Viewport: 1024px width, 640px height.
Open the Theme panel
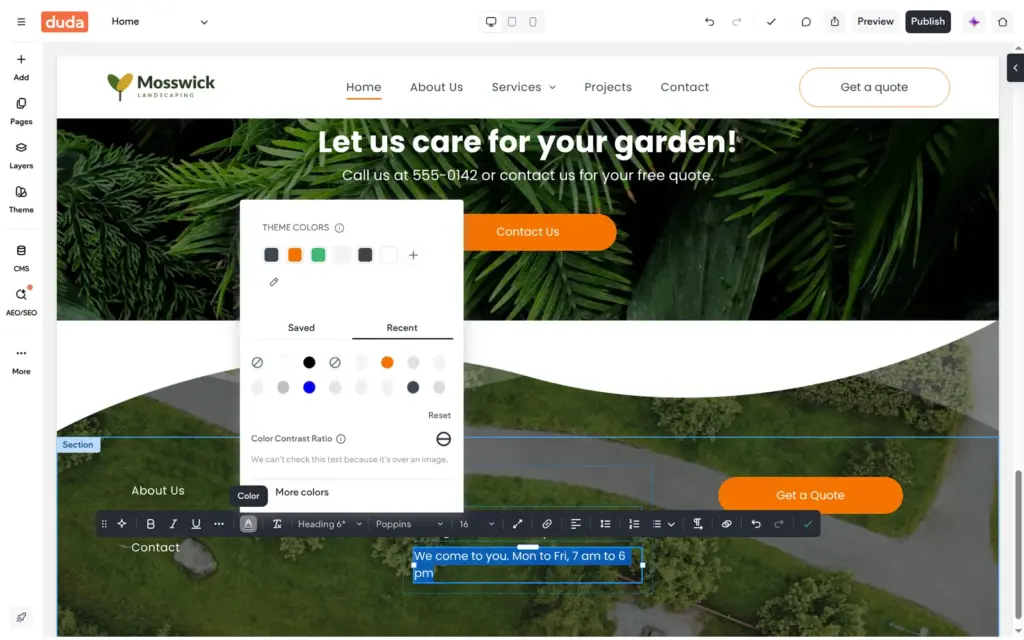pyautogui.click(x=21, y=200)
